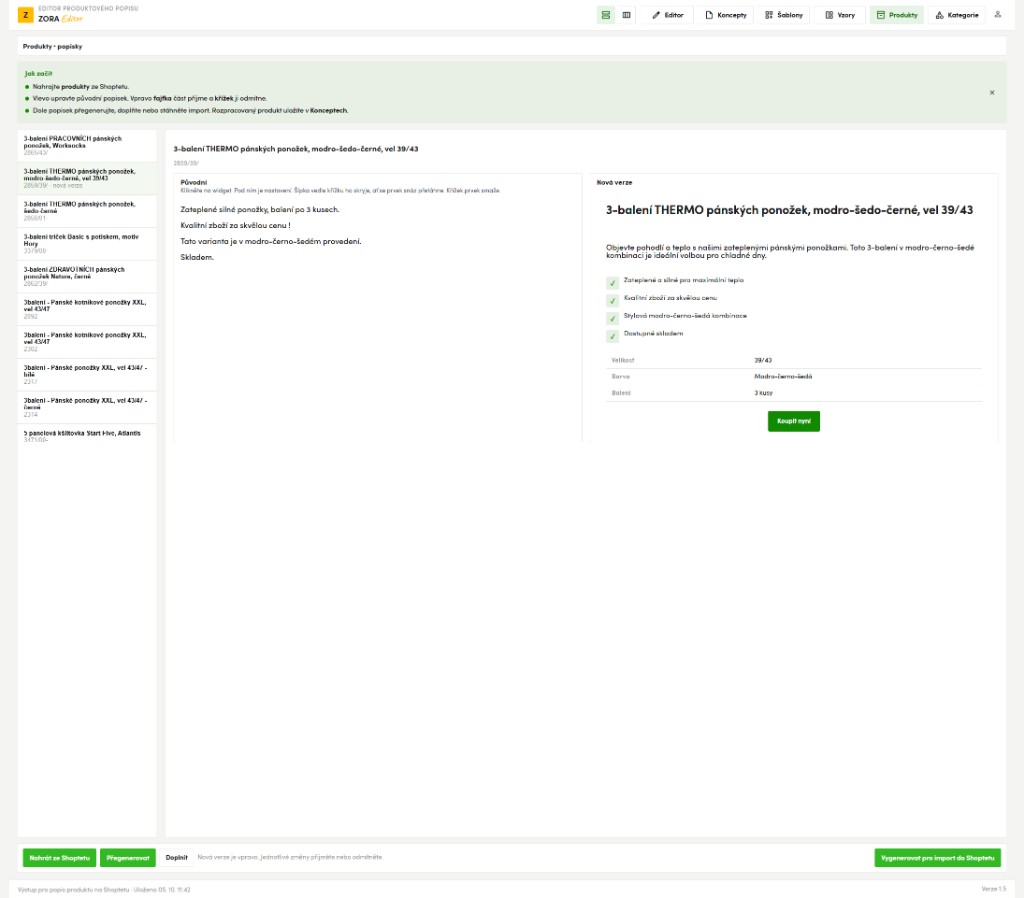Click the Přegenerovat button
This screenshot has width=1024, height=898.
point(128,858)
